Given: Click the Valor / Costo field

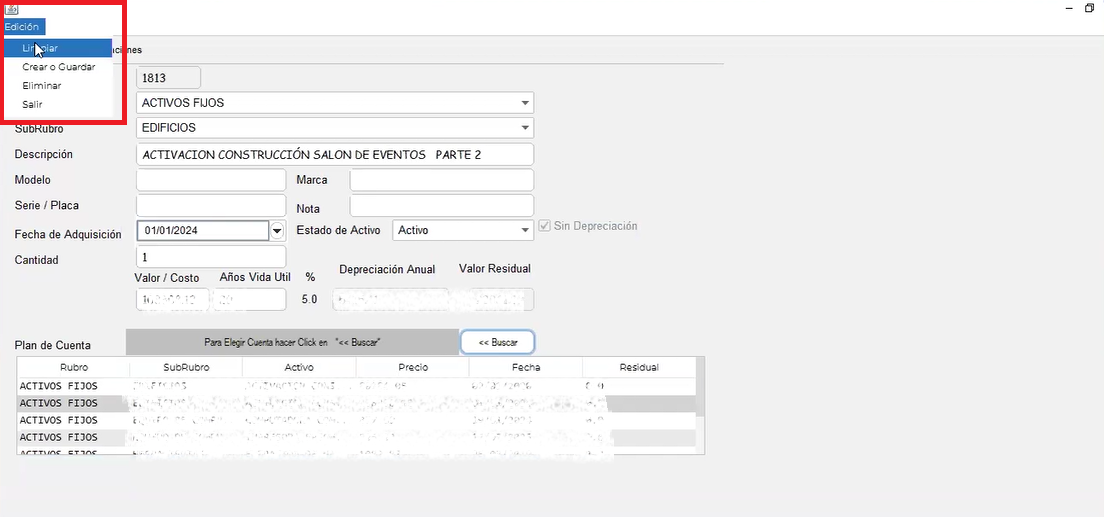Looking at the screenshot, I should 172,299.
